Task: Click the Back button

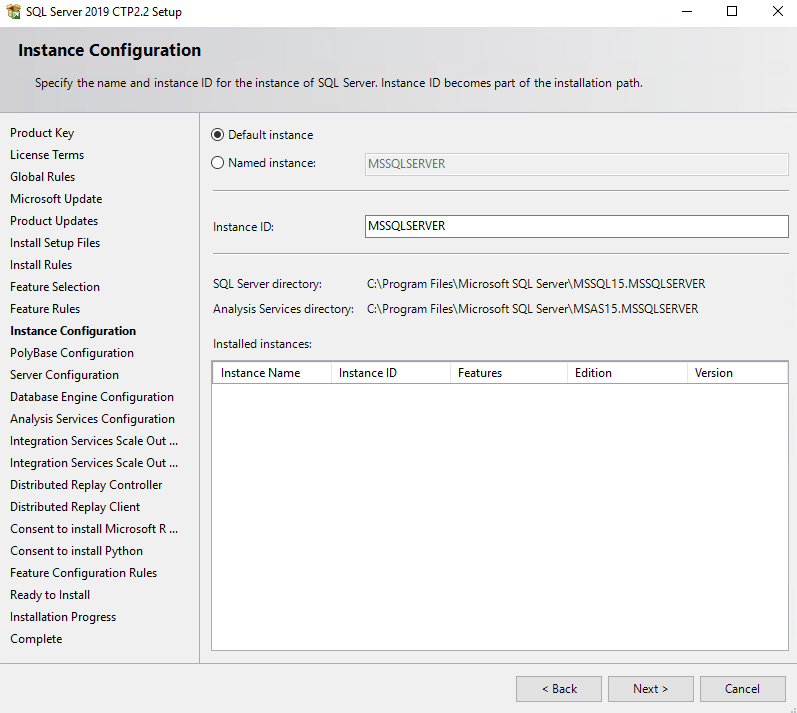Action: coord(559,689)
